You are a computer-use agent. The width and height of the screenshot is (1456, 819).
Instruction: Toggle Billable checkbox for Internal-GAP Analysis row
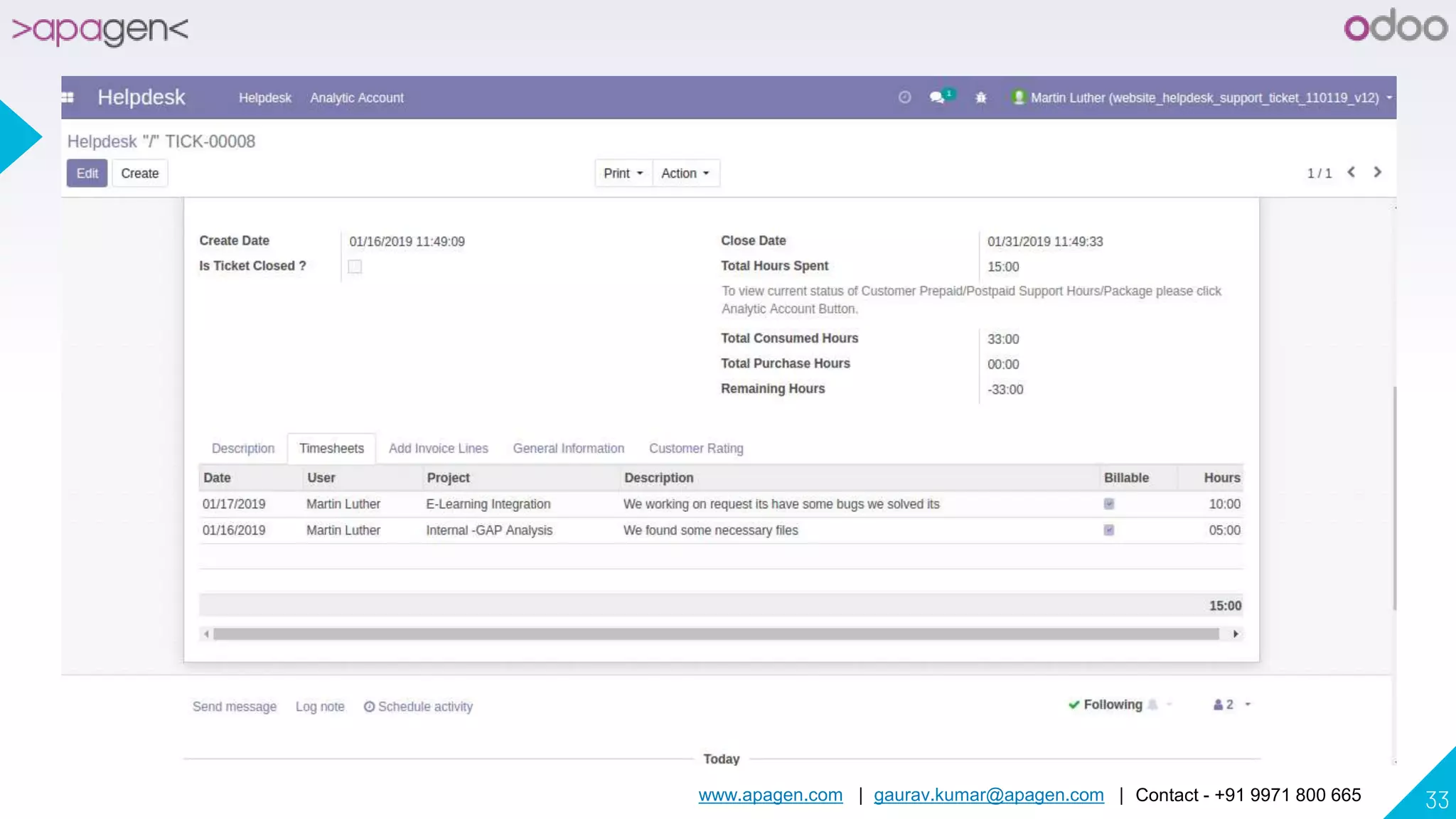coord(1108,530)
